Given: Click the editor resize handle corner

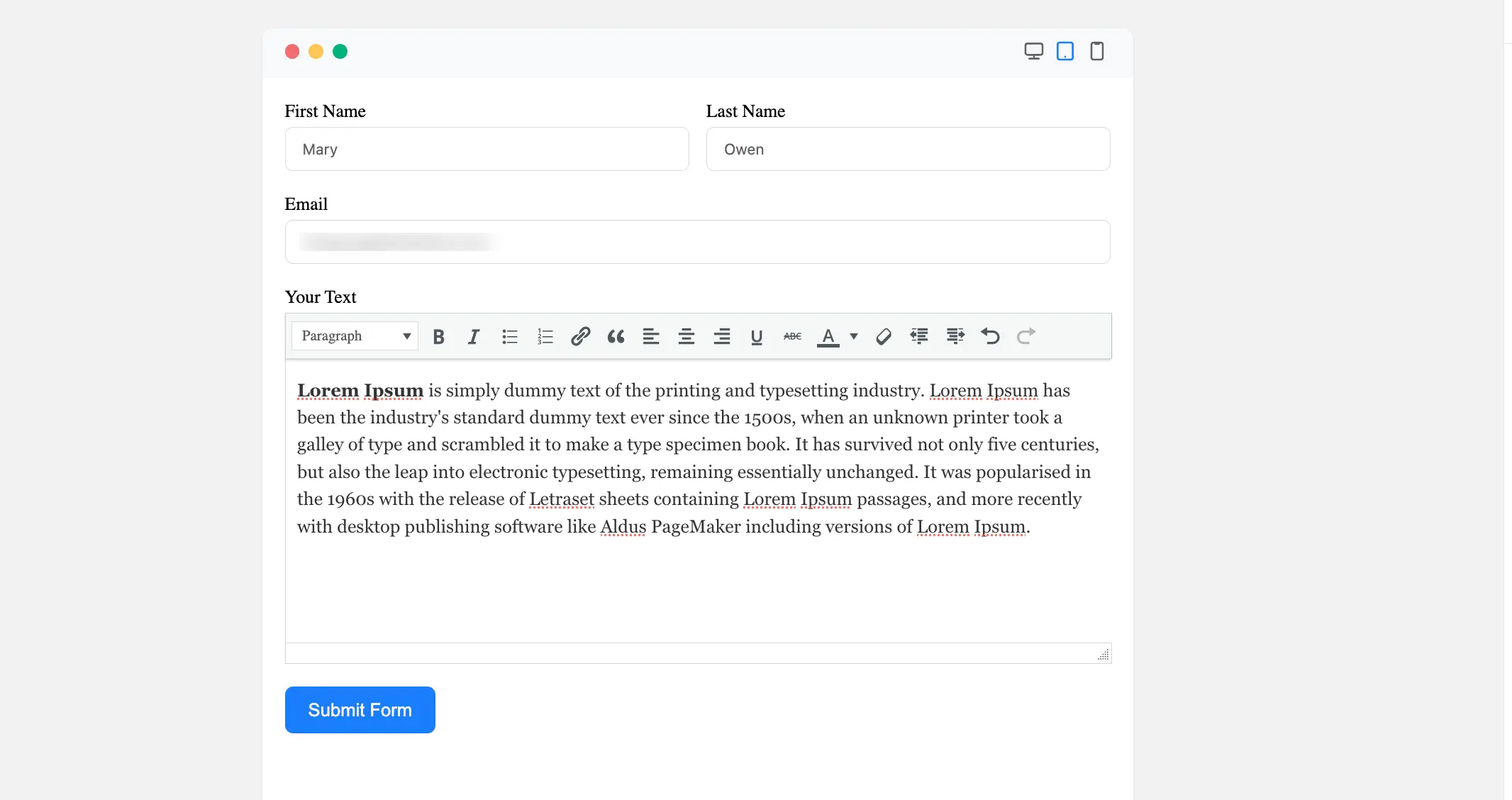Looking at the screenshot, I should [x=1103, y=655].
